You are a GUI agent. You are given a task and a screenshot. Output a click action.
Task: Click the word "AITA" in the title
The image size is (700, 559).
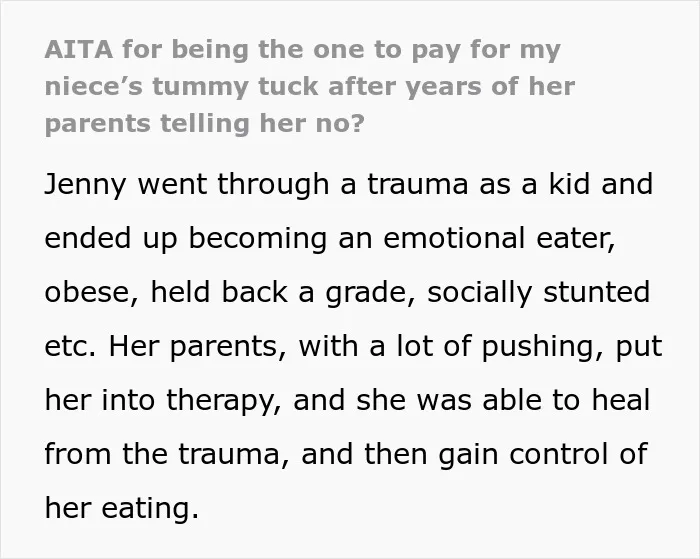tap(79, 49)
